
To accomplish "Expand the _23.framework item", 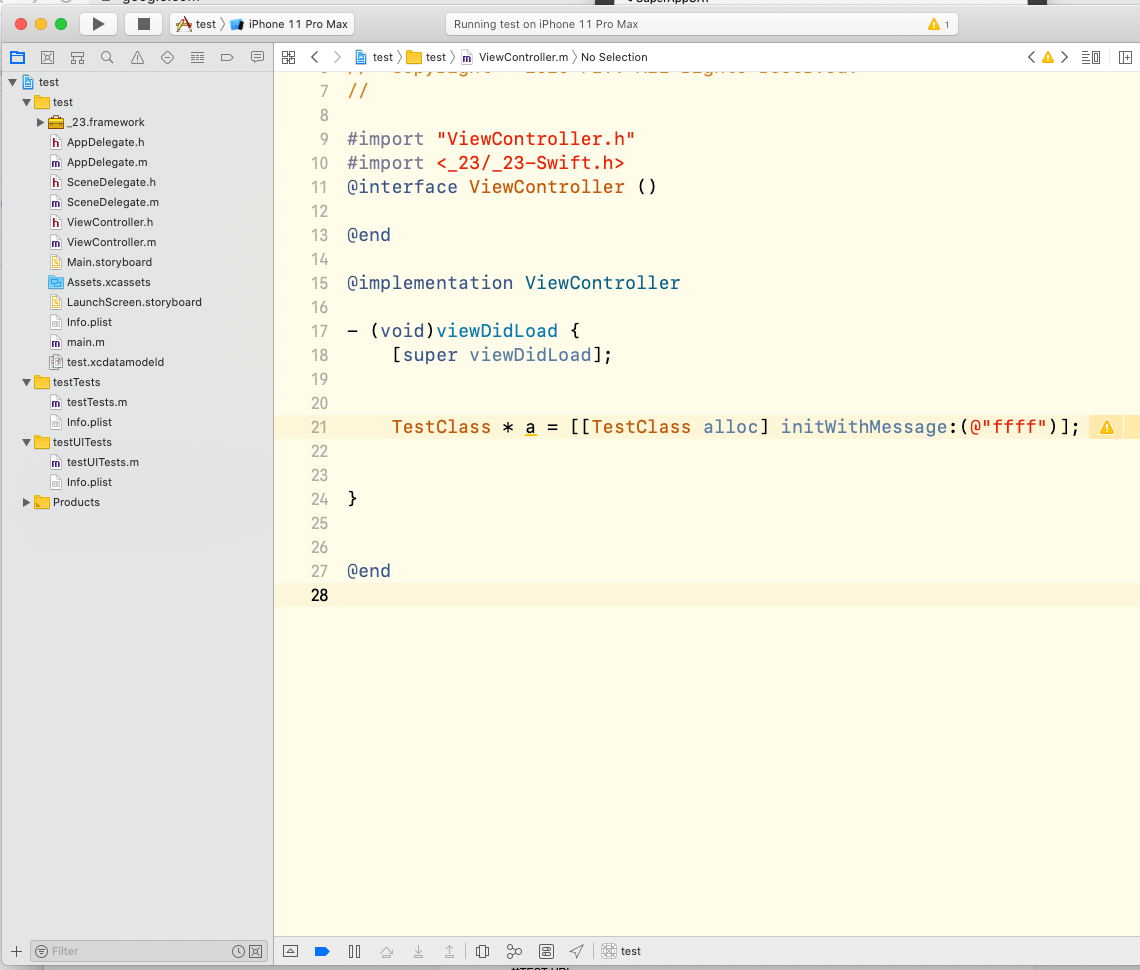I will click(x=40, y=122).
